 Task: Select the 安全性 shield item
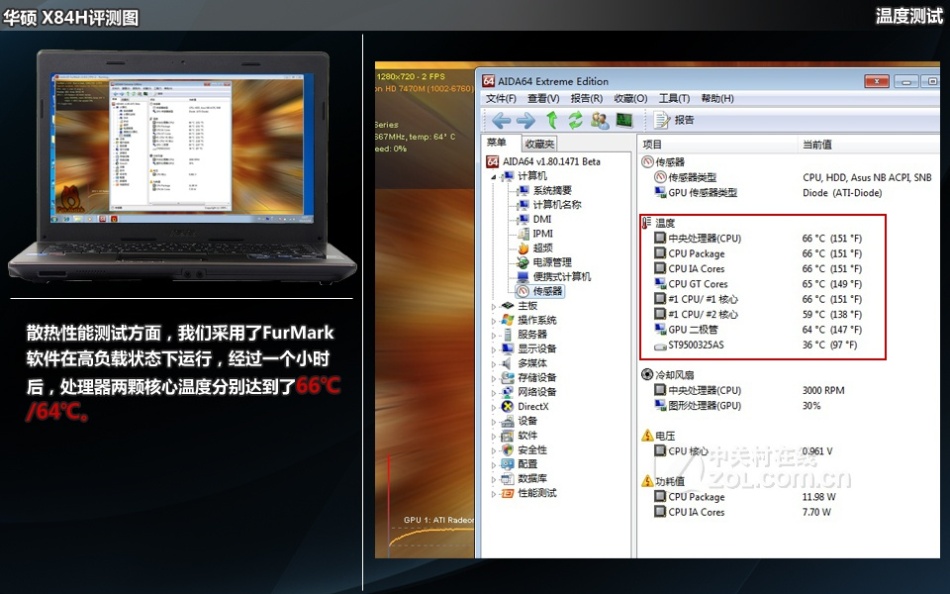525,450
